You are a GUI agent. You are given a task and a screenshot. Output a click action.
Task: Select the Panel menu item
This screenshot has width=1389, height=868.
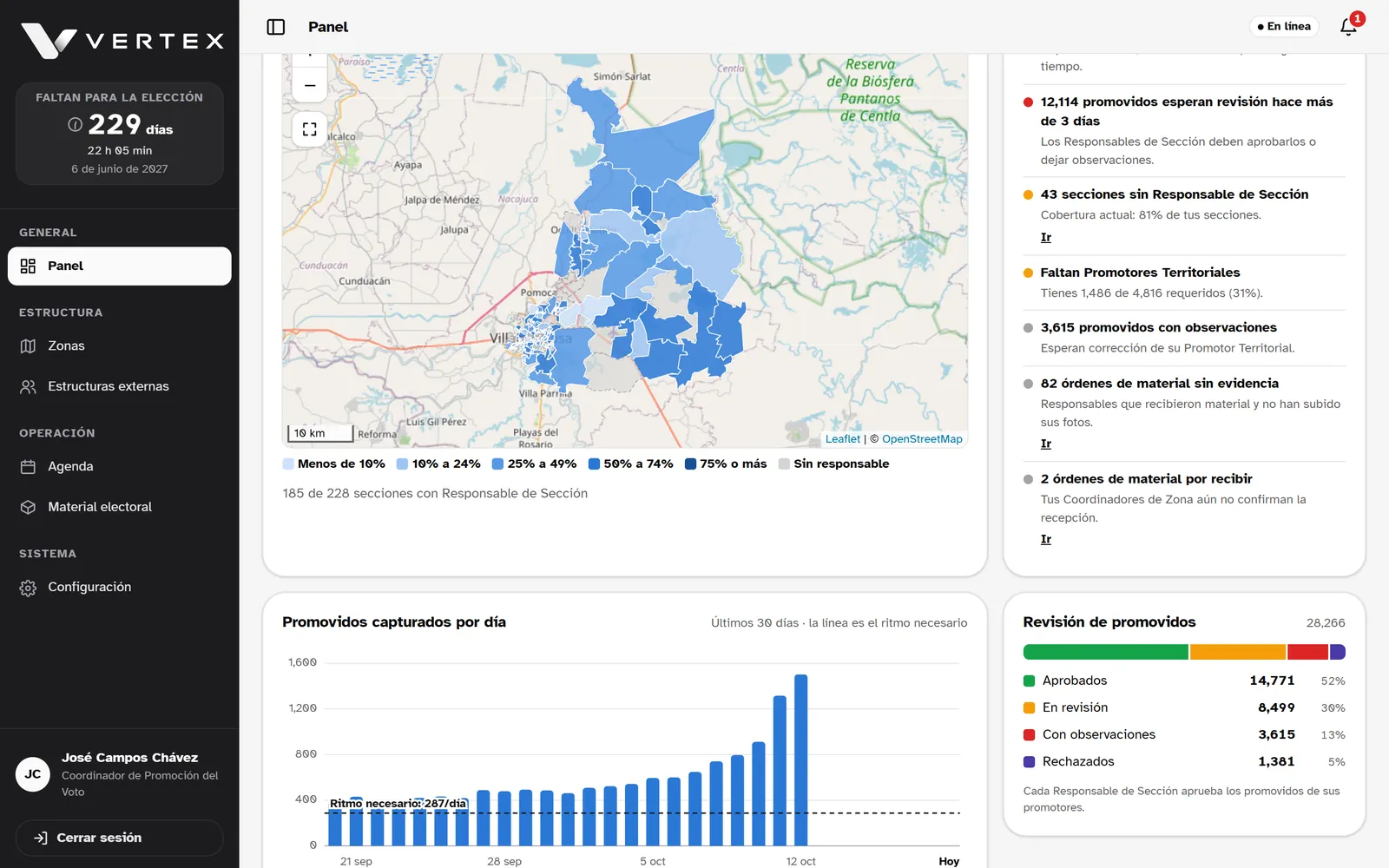pos(120,266)
